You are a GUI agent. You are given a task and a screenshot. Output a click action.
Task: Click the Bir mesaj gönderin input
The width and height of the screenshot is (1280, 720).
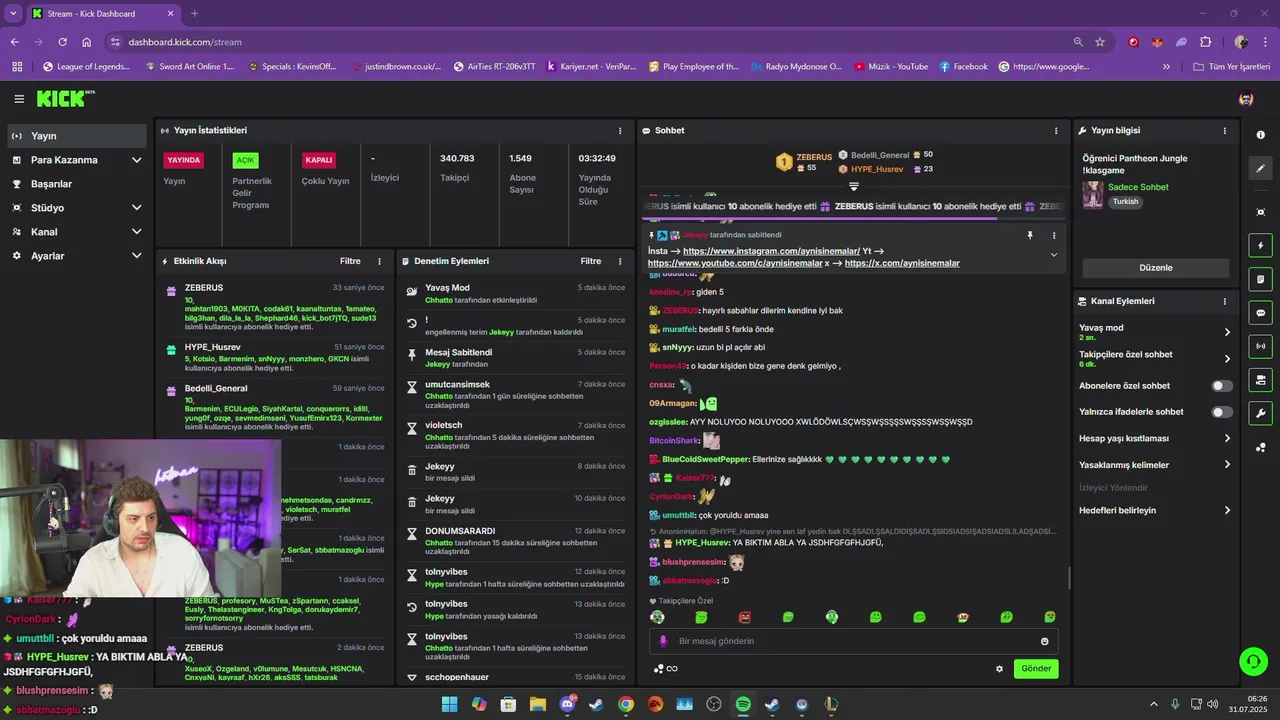point(853,641)
